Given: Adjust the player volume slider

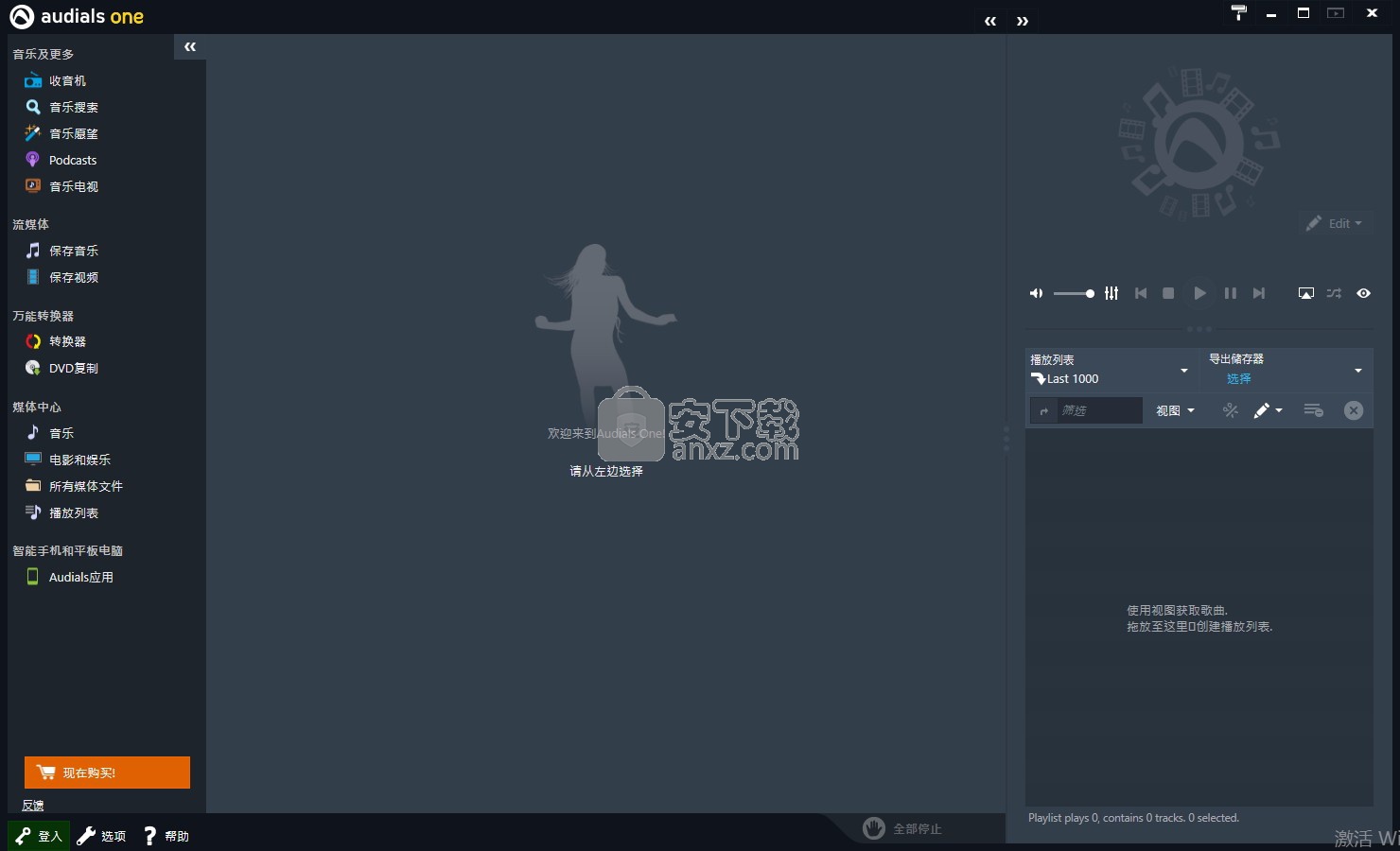Looking at the screenshot, I should click(1074, 294).
